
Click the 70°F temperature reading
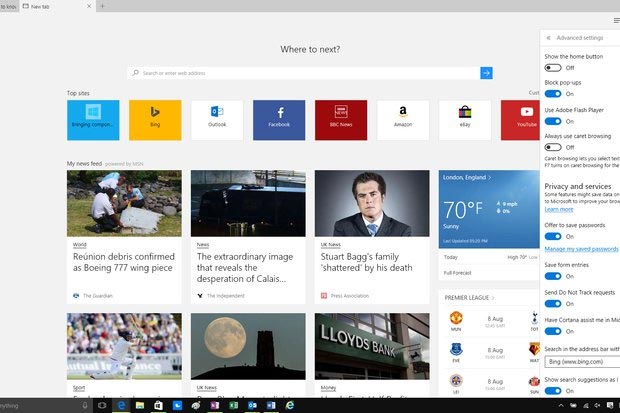pyautogui.click(x=463, y=209)
